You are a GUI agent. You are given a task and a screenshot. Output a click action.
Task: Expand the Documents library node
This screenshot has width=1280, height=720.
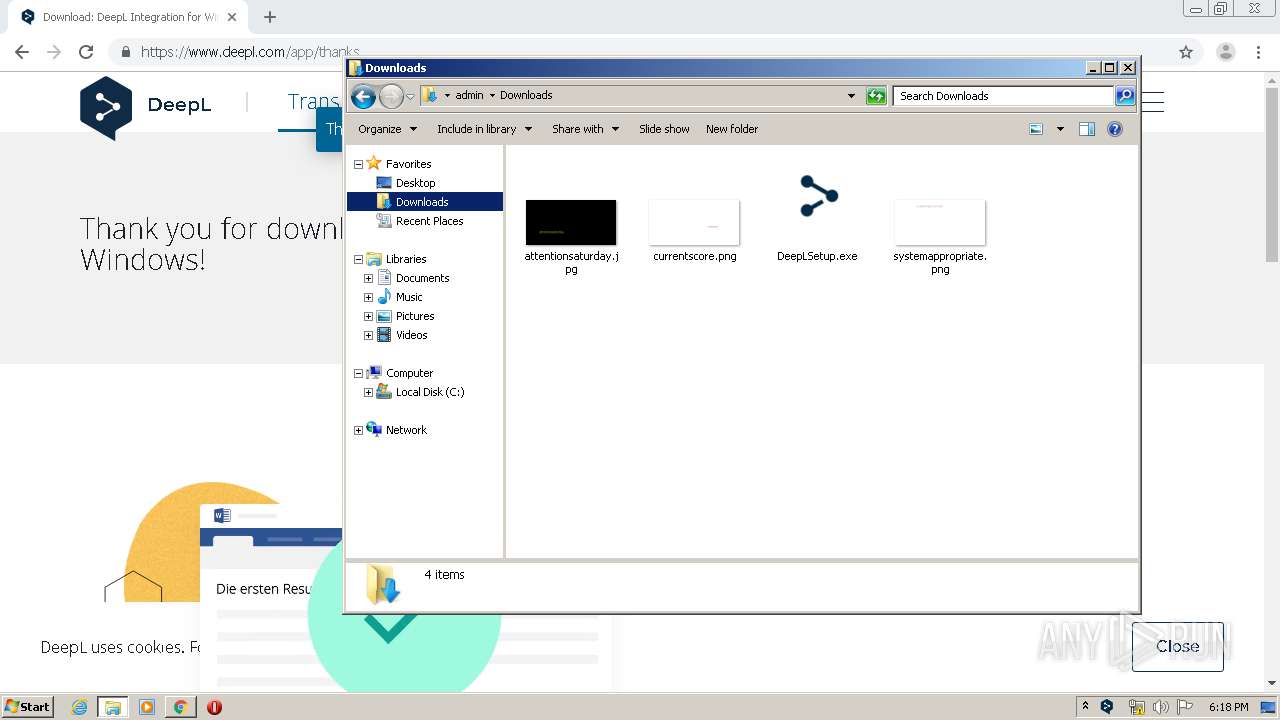point(368,278)
